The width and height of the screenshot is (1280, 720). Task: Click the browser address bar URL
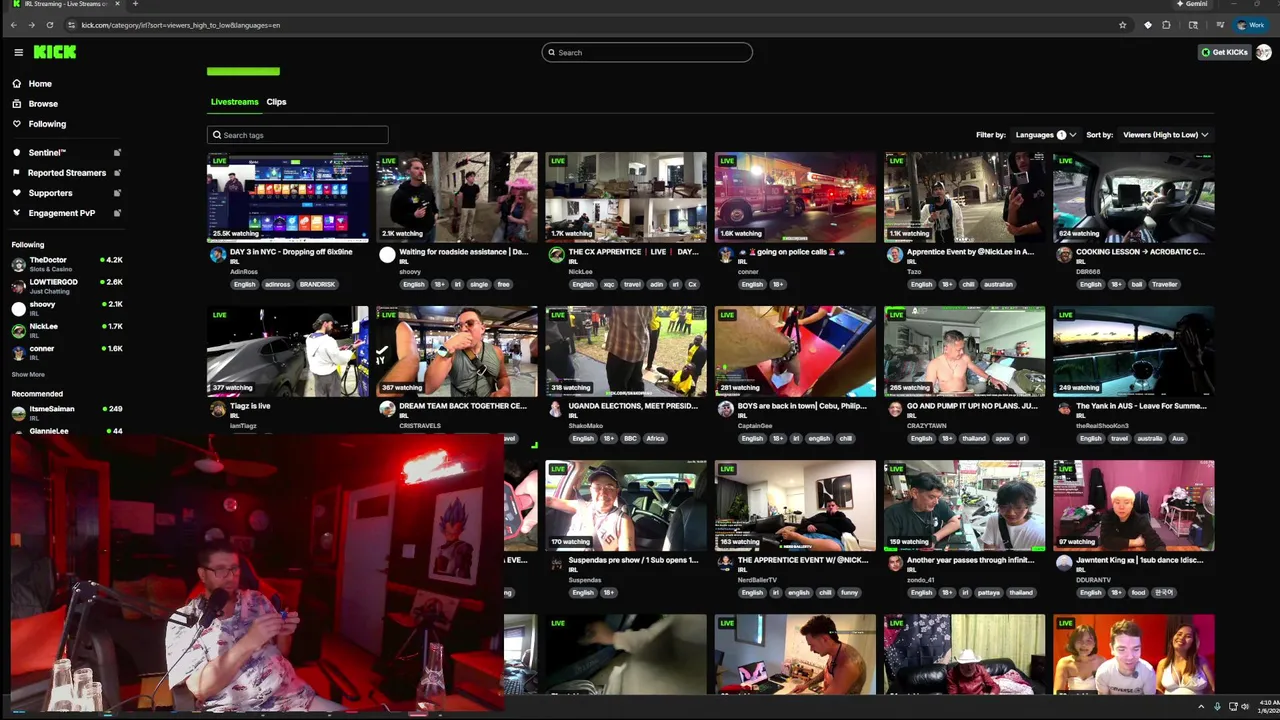point(180,25)
